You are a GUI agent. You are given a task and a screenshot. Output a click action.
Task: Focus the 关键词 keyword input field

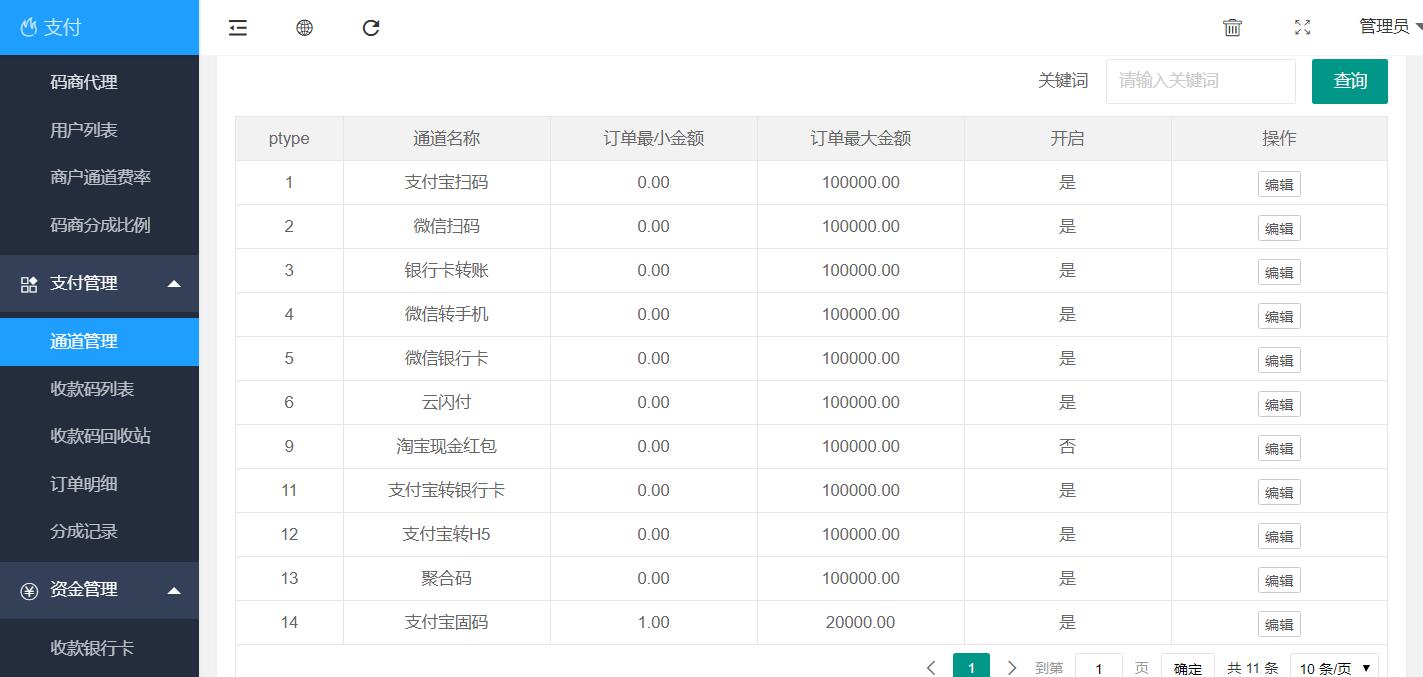1200,81
